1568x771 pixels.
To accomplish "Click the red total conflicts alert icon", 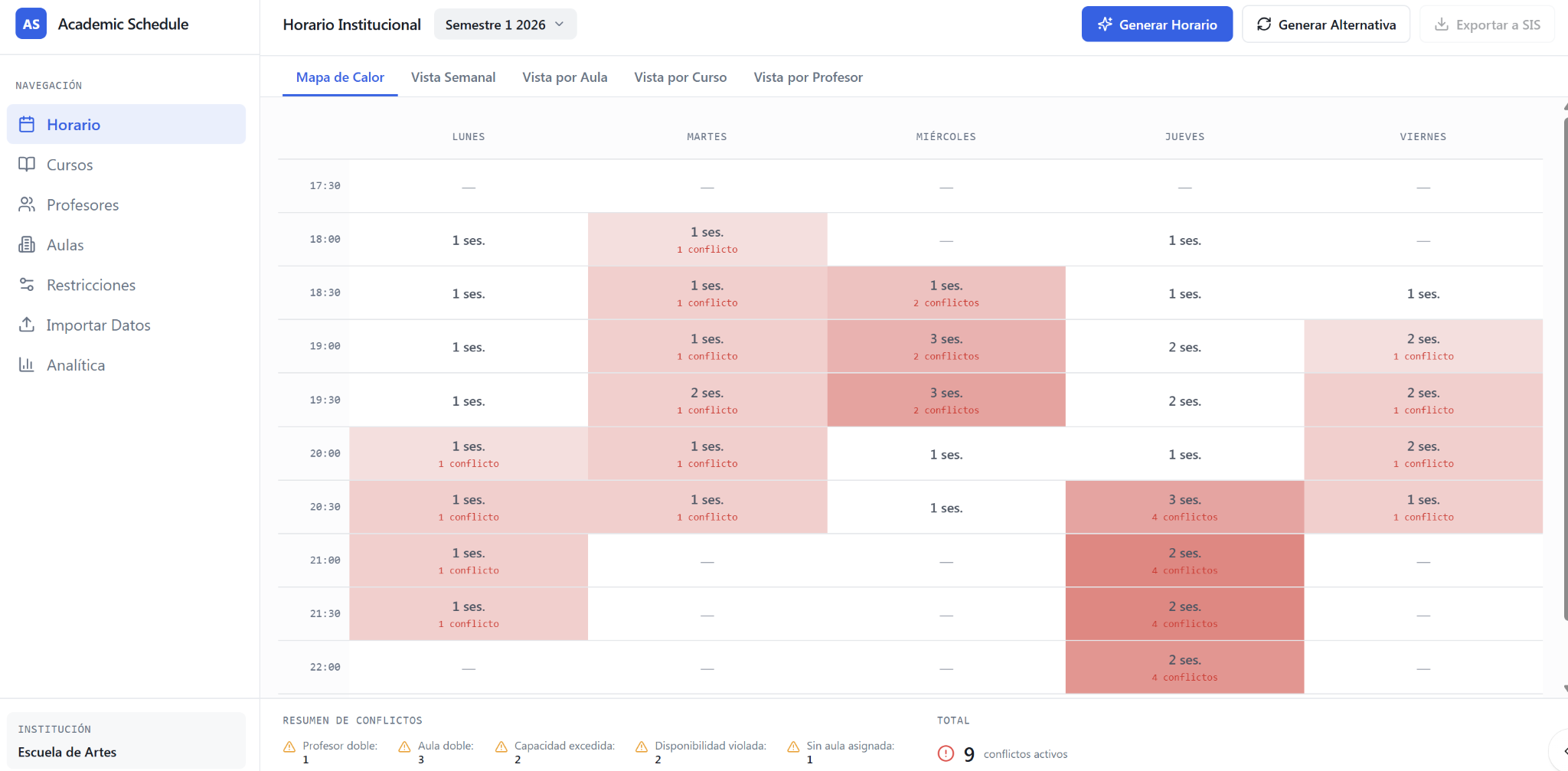I will [x=946, y=753].
